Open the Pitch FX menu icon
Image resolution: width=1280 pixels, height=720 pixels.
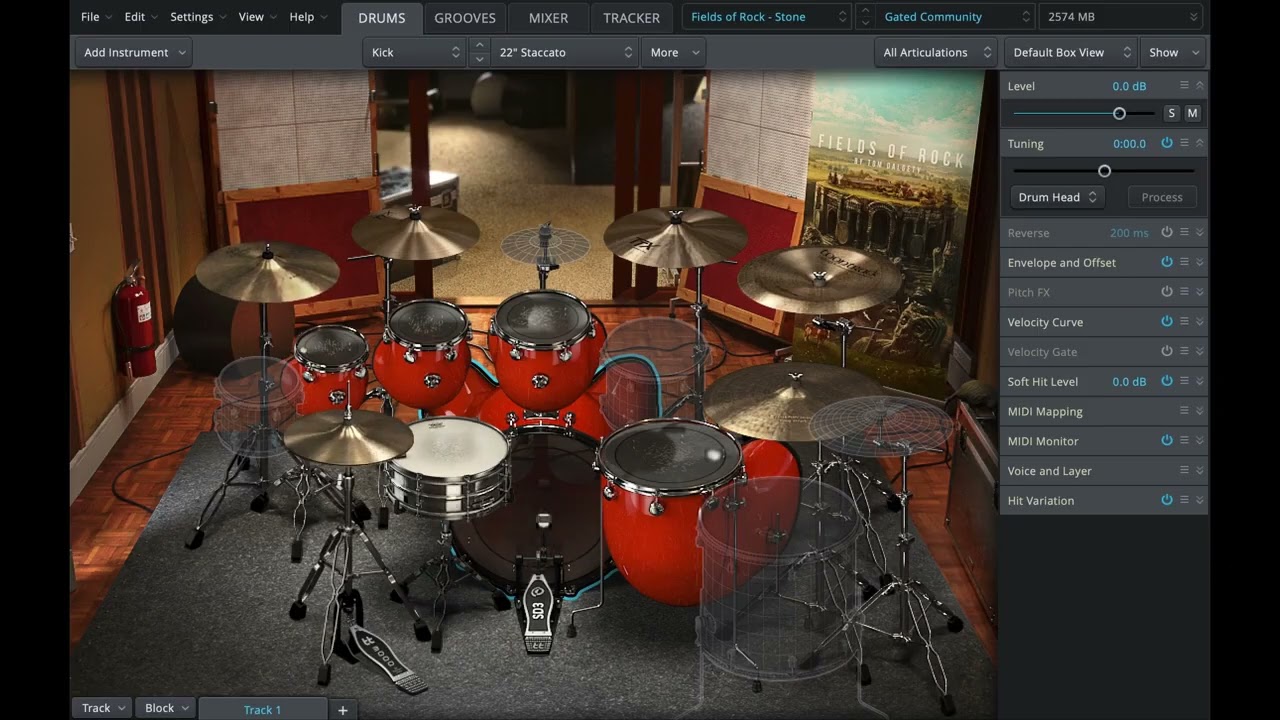(1184, 292)
